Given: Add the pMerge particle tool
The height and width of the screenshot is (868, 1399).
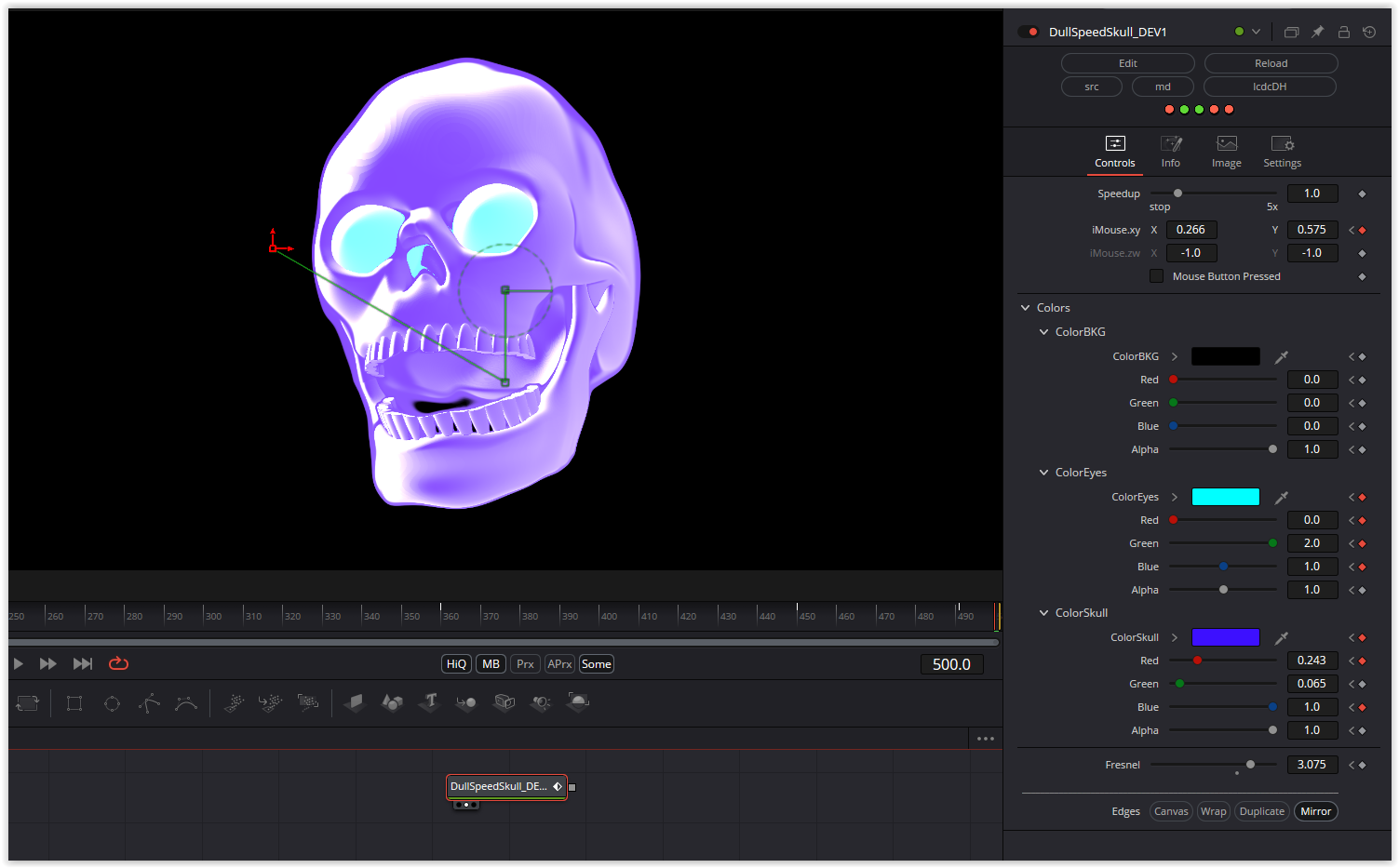Looking at the screenshot, I should point(271,703).
